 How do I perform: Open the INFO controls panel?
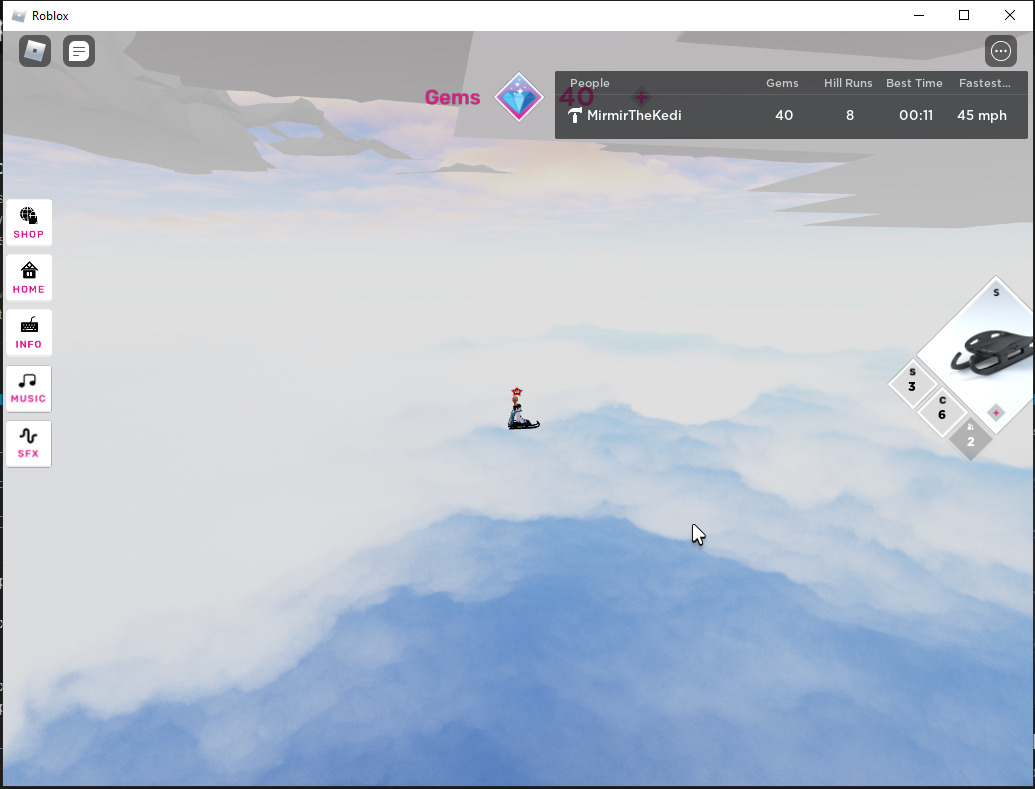pos(29,333)
